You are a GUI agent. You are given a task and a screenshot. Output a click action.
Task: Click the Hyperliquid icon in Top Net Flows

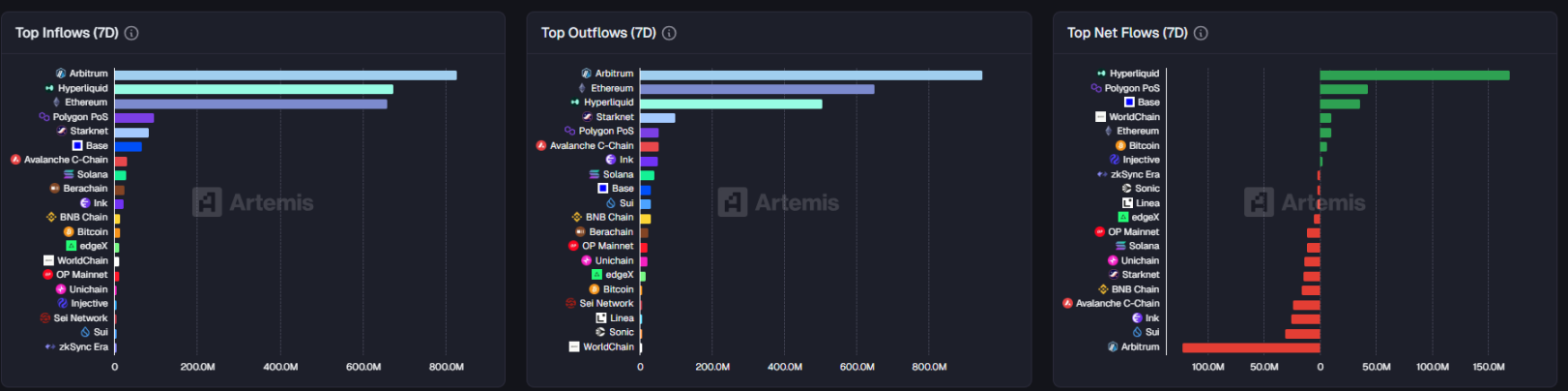pos(1101,74)
